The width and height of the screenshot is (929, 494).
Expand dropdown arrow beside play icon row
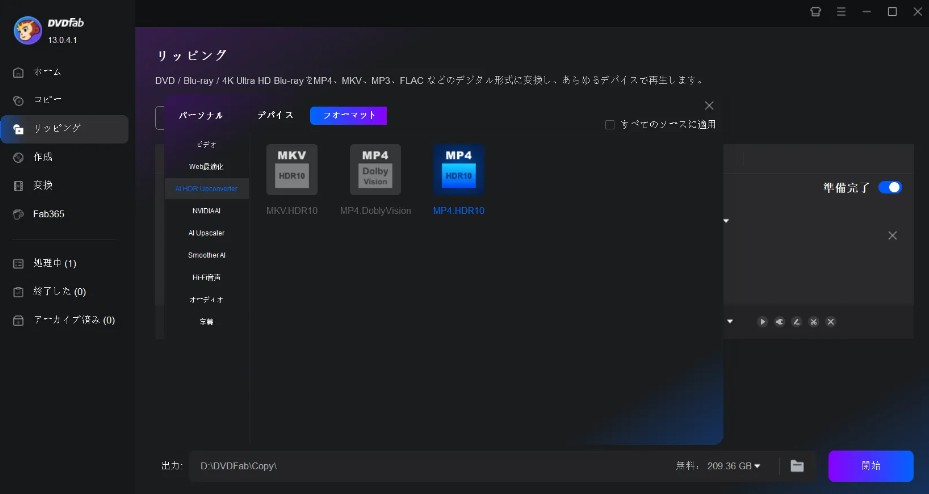point(730,322)
